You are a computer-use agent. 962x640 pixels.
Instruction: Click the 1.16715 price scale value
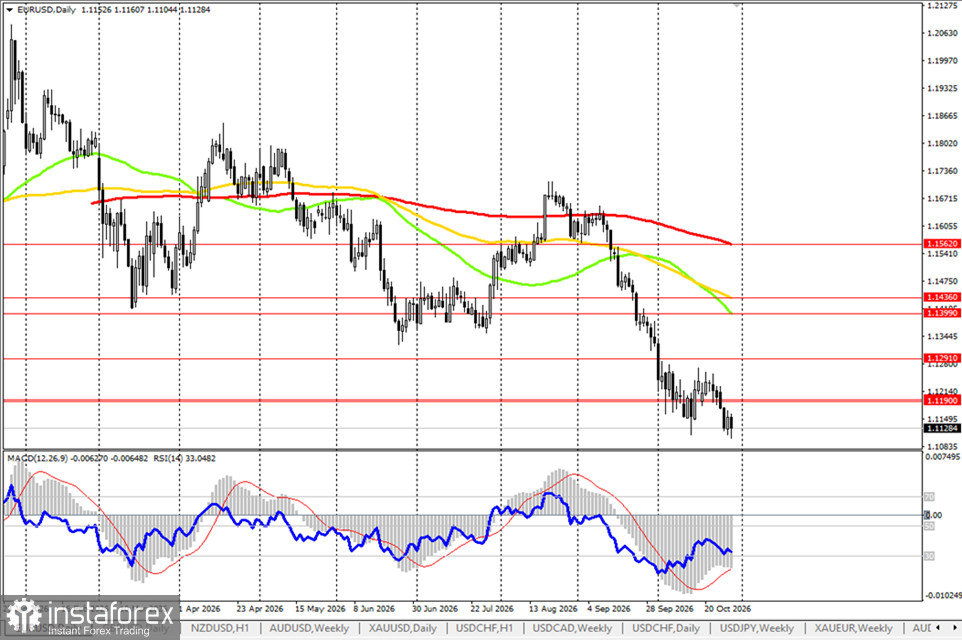tap(942, 199)
